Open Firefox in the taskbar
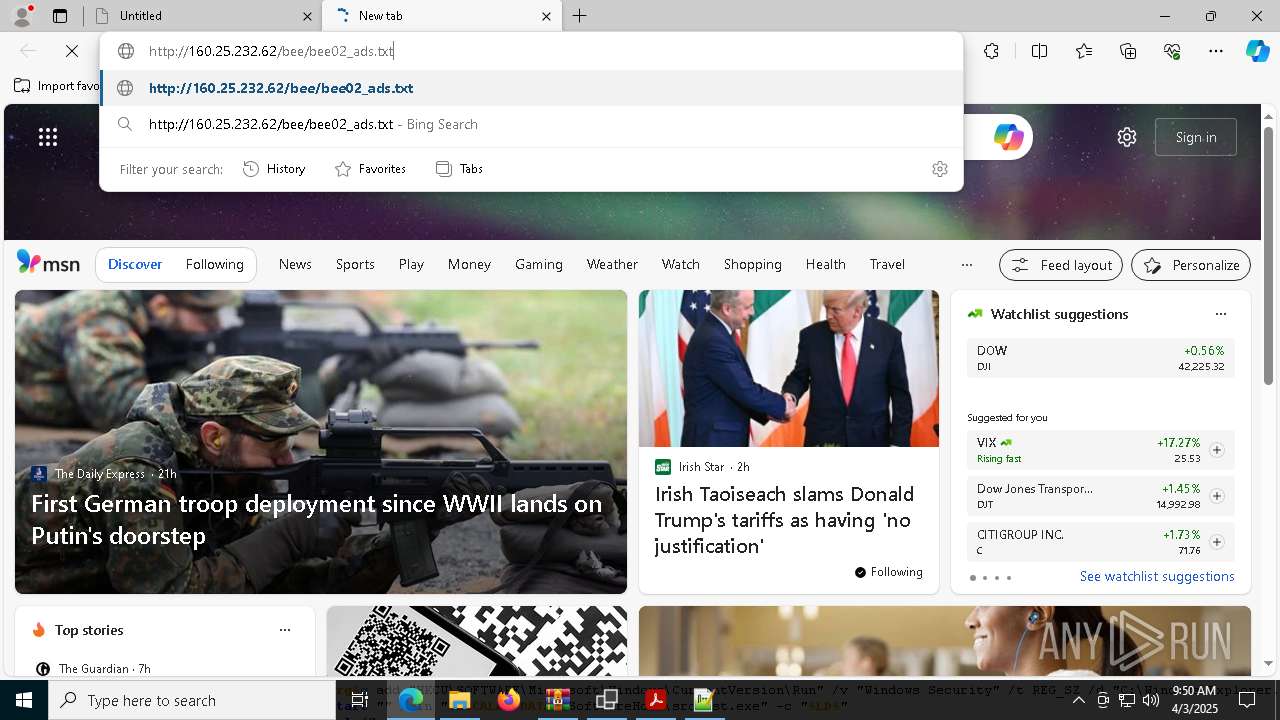1280x720 pixels. 509,700
